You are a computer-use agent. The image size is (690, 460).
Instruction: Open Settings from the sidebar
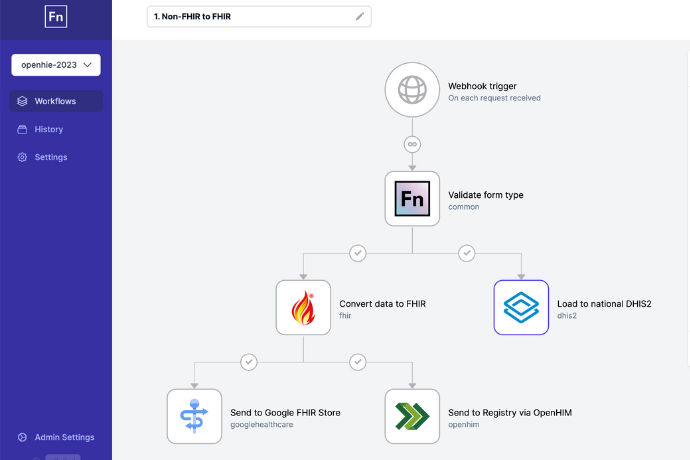[x=50, y=157]
